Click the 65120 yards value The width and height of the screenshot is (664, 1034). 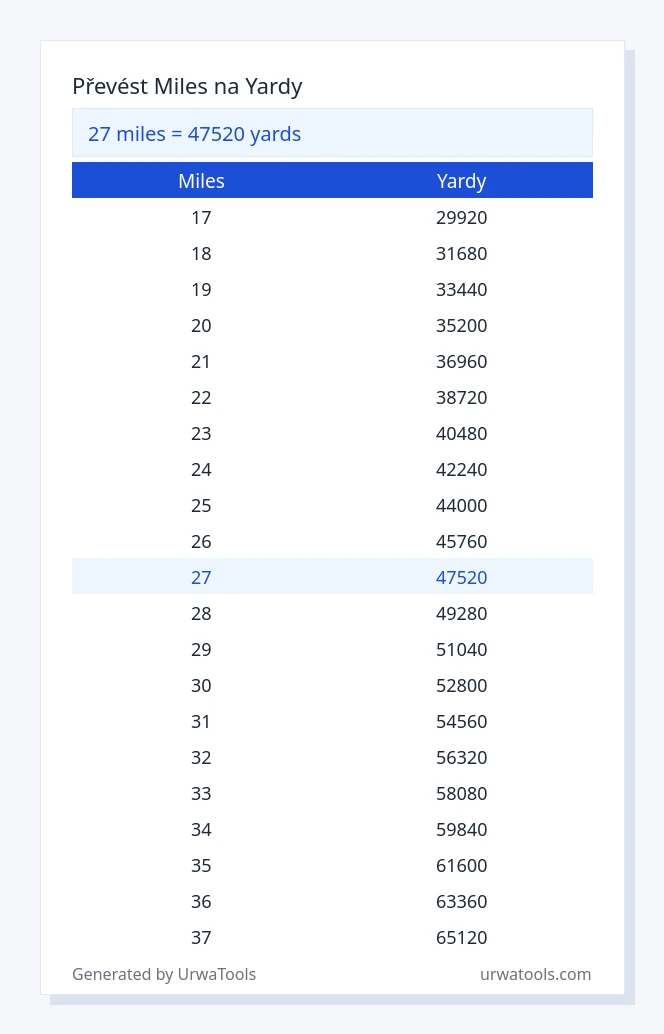point(462,938)
